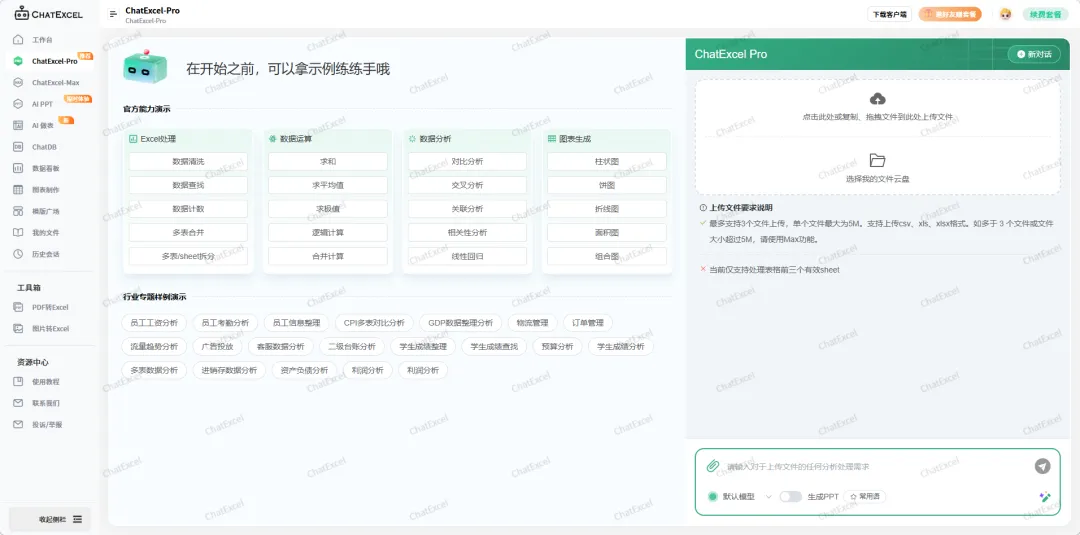Image resolution: width=1080 pixels, height=535 pixels.
Task: Click the 常用语 button
Action: [x=865, y=496]
